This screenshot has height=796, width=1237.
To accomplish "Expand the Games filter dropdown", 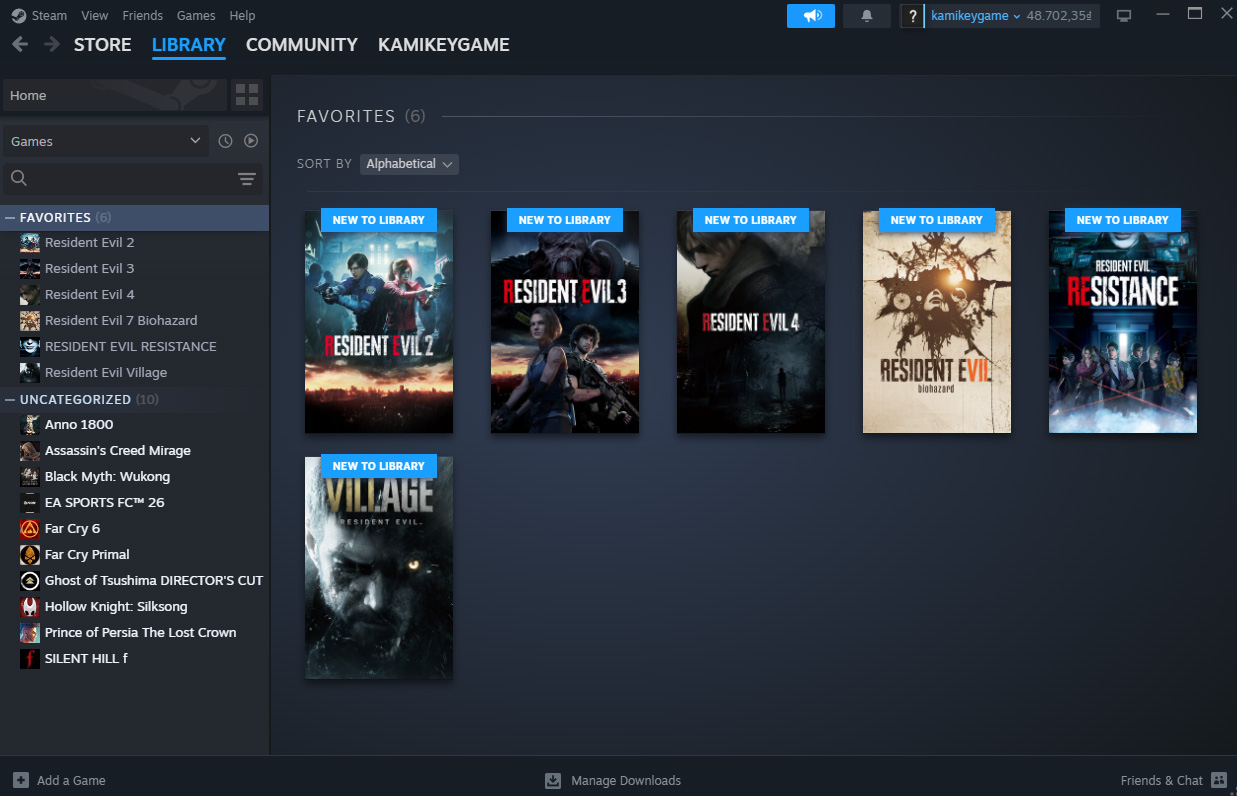I will [x=105, y=141].
